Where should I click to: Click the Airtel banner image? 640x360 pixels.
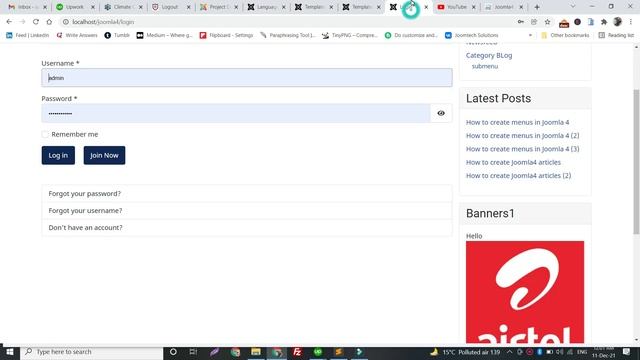click(x=524, y=292)
